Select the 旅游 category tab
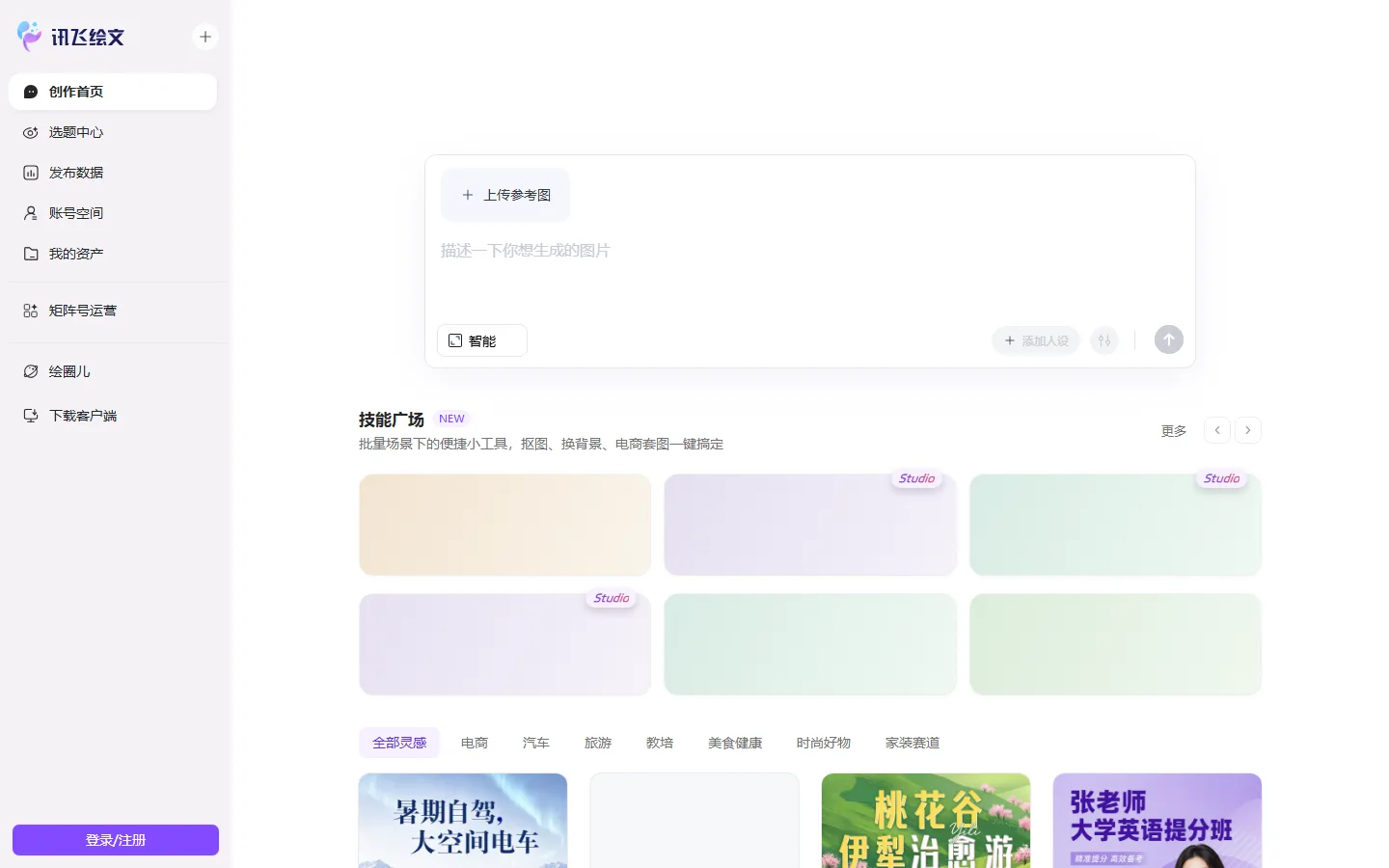Screen dimensions: 1389x868 [598, 743]
